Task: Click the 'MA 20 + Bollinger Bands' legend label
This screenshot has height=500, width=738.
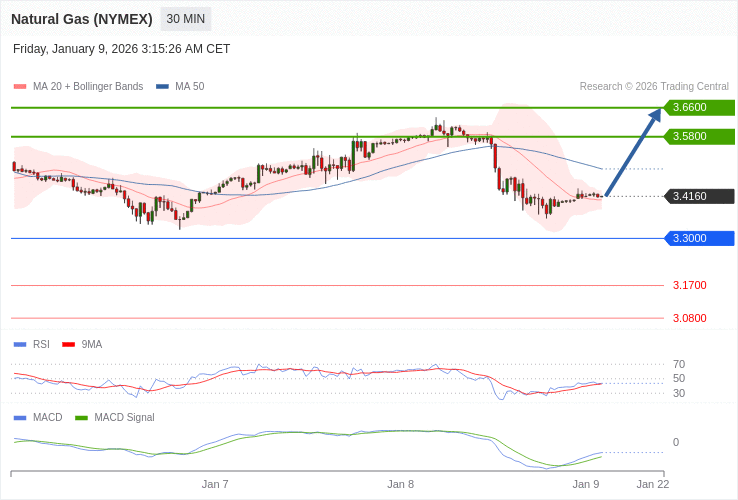Action: pyautogui.click(x=88, y=87)
